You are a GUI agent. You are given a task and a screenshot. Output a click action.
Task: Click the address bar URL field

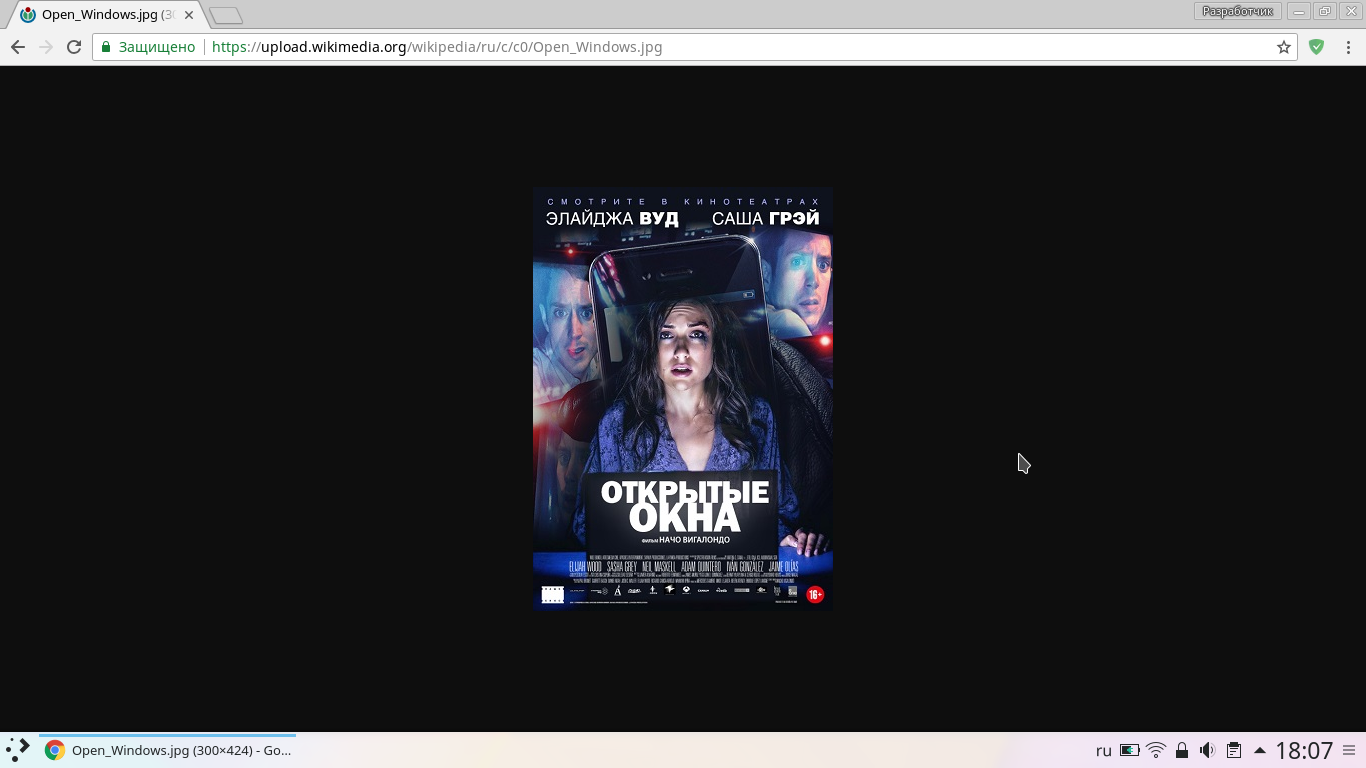point(700,47)
